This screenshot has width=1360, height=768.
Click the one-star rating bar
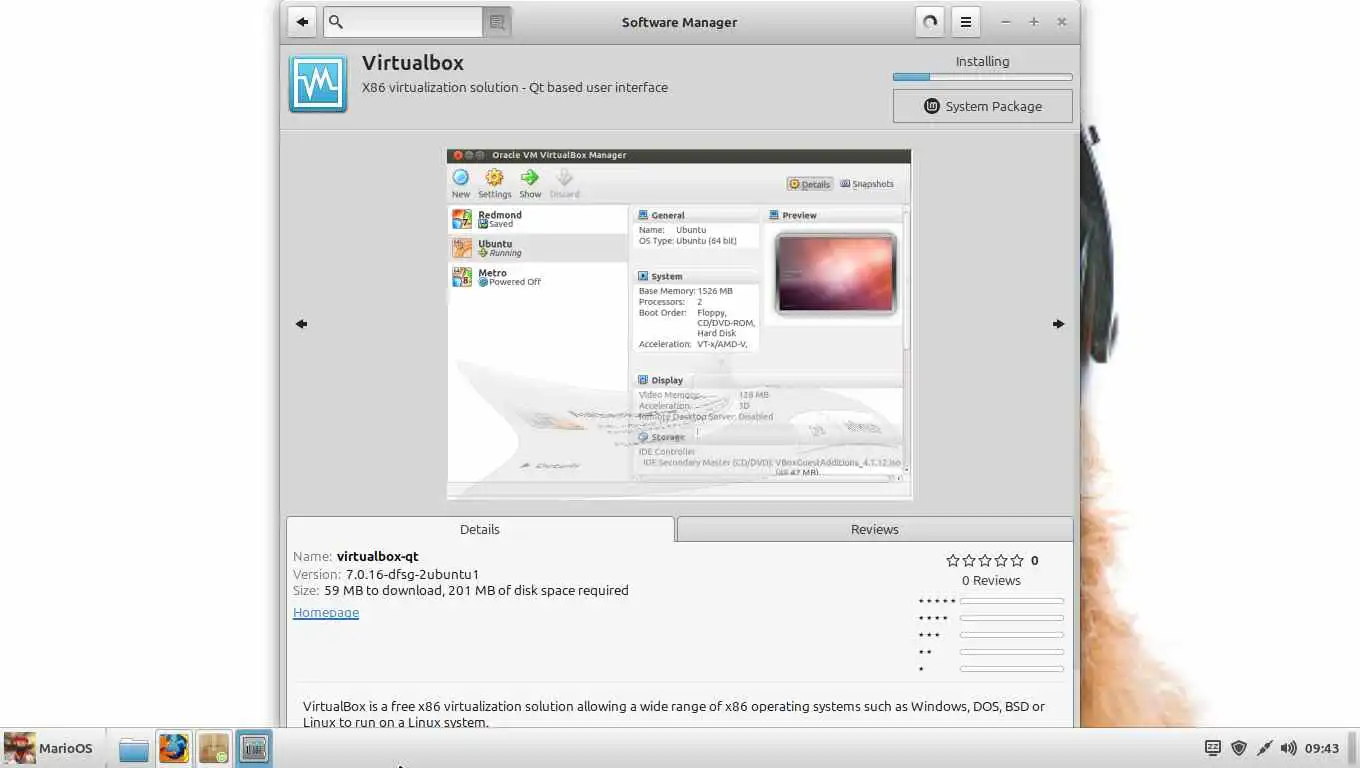(x=1011, y=669)
